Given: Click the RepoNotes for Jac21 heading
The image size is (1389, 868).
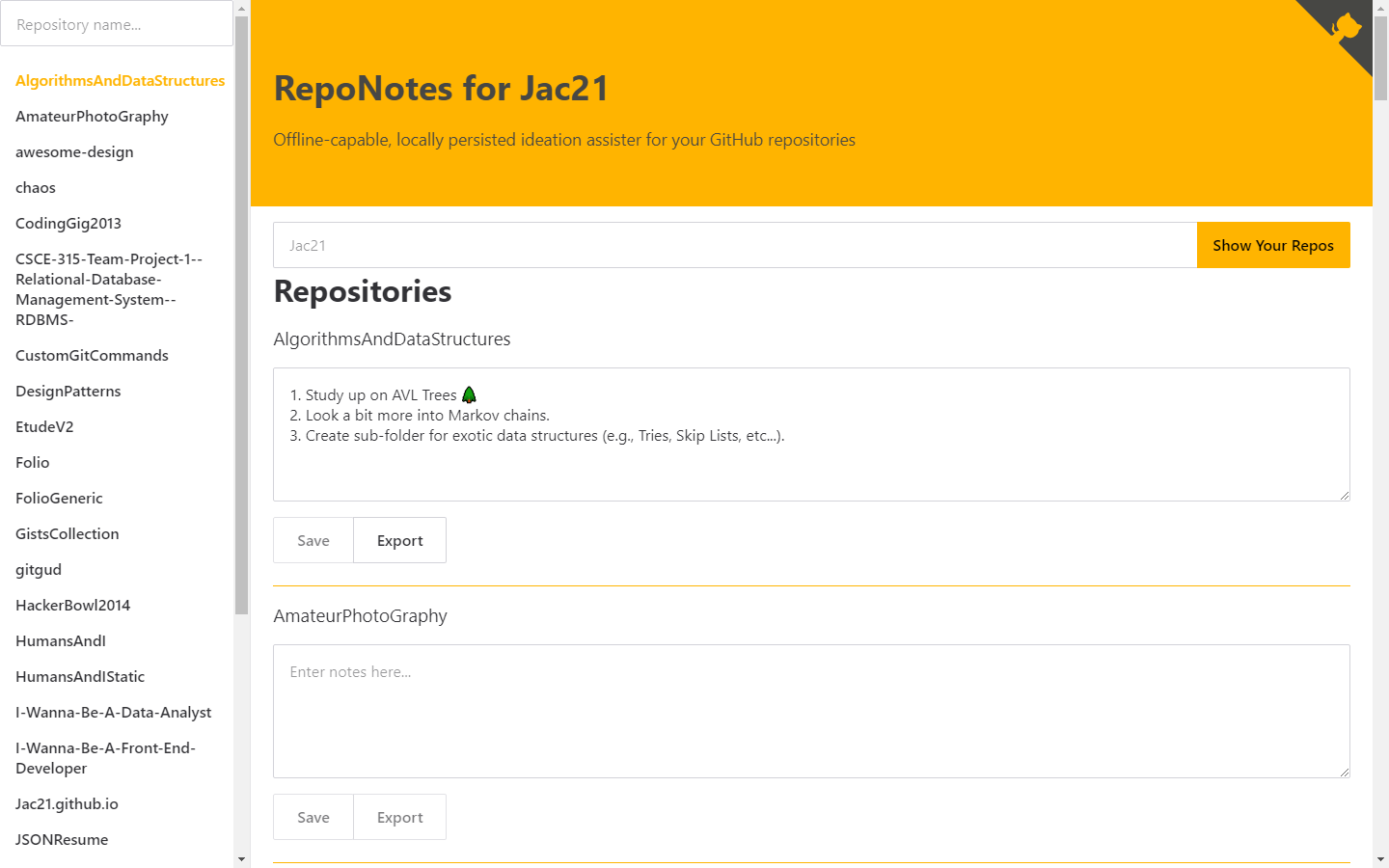Looking at the screenshot, I should 441,89.
